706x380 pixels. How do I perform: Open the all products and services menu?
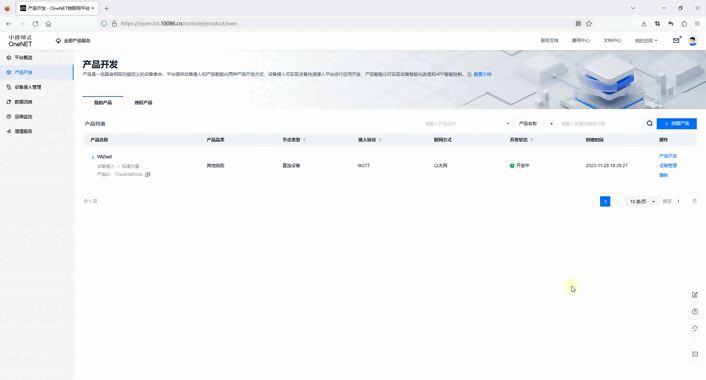(x=73, y=41)
